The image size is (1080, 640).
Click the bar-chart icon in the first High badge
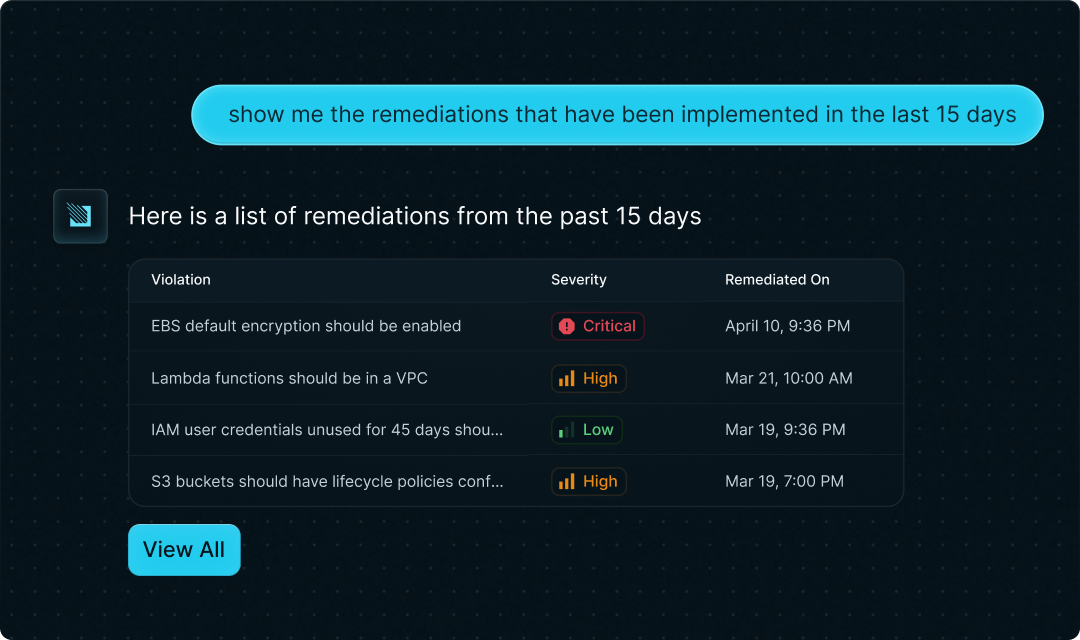[x=569, y=378]
